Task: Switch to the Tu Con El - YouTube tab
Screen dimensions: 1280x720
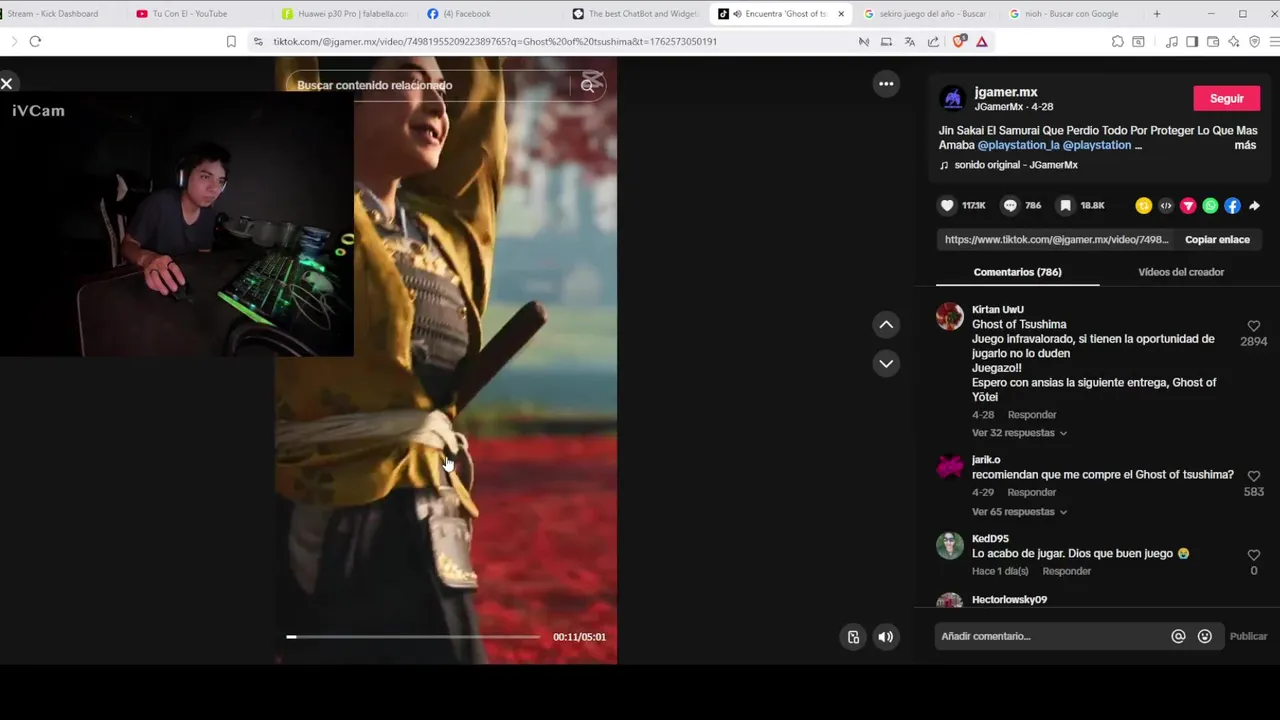Action: click(190, 14)
